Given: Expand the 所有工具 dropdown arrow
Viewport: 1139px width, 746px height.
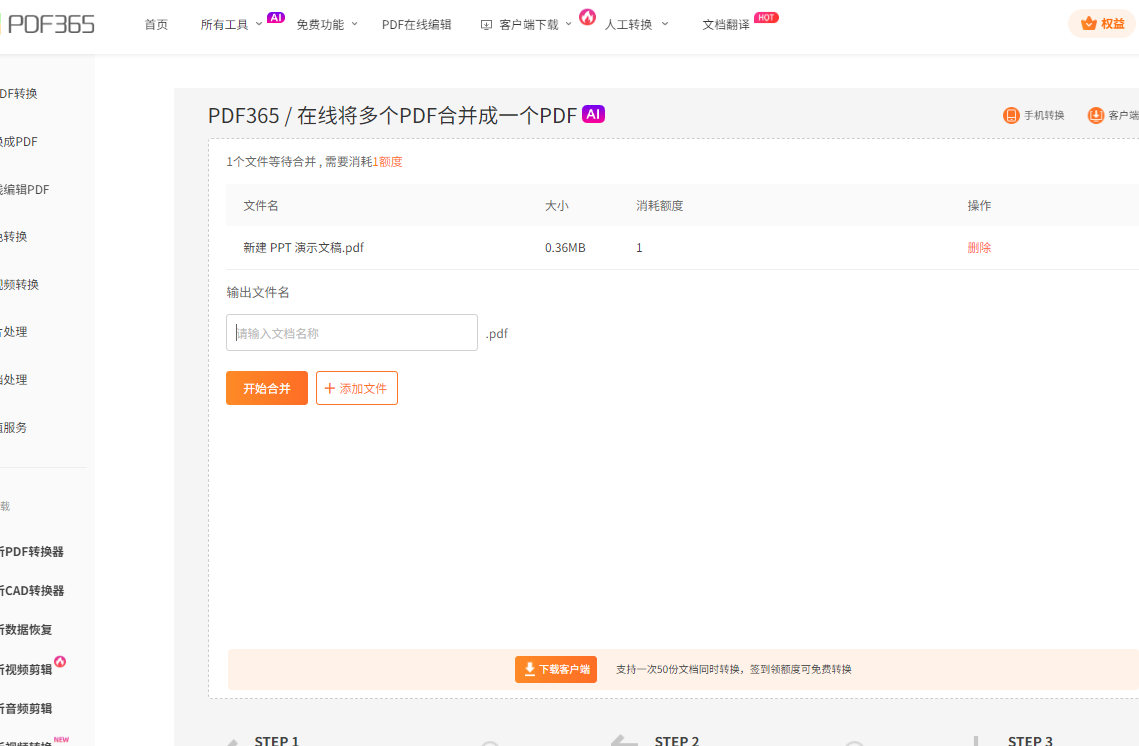Looking at the screenshot, I should [259, 24].
